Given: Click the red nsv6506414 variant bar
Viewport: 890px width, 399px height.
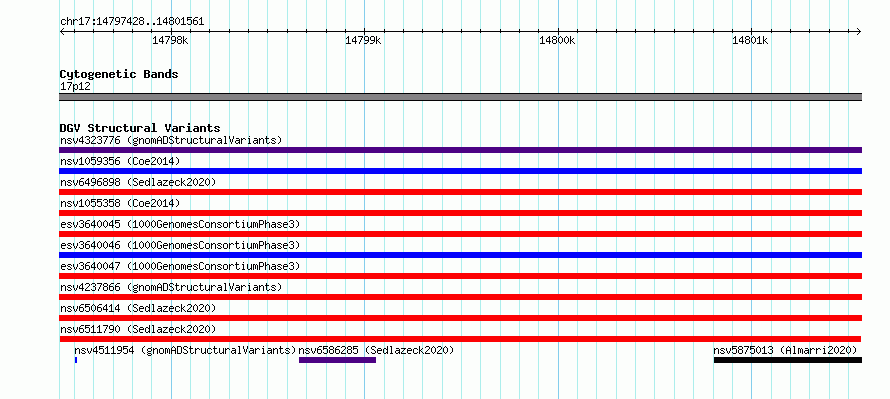Looking at the screenshot, I should pos(460,318).
